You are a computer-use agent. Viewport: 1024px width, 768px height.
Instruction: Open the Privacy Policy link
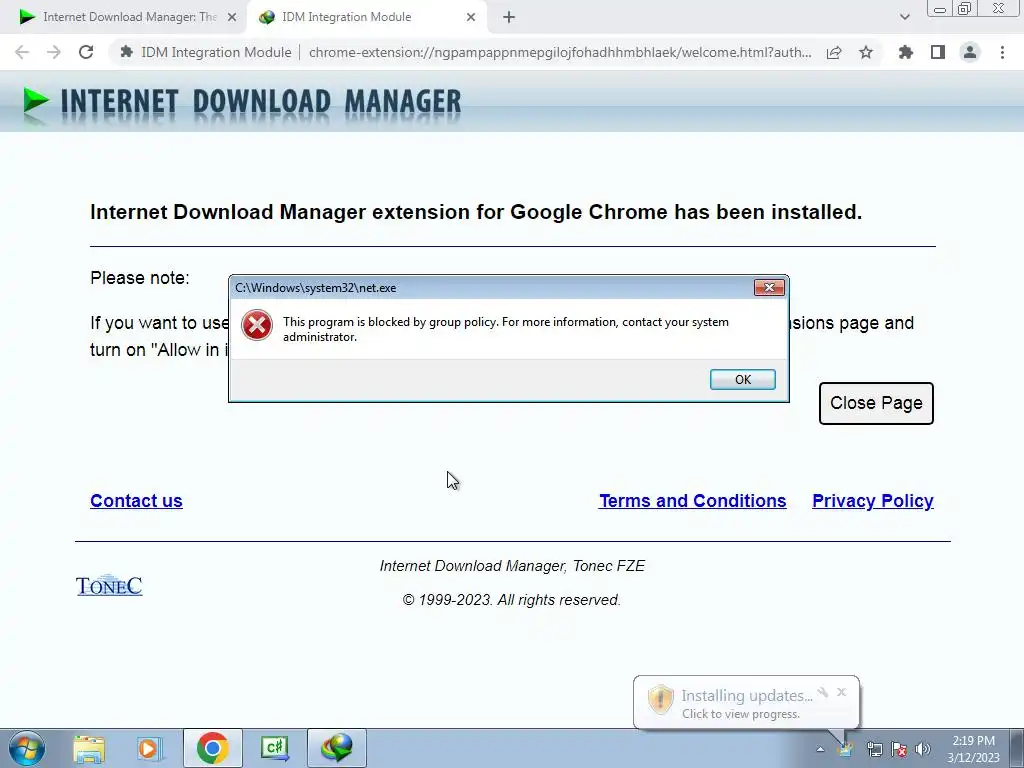872,501
